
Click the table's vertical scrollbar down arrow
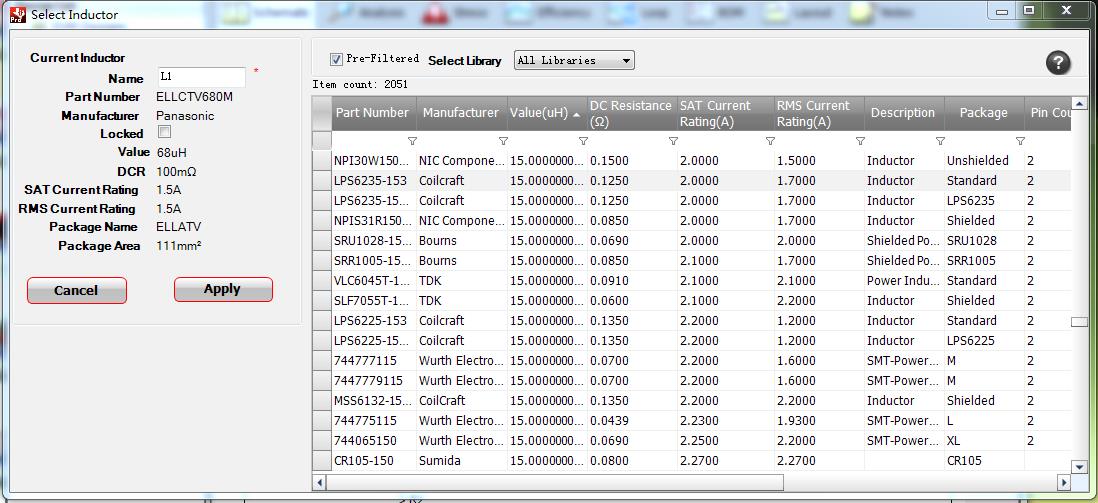[x=1078, y=466]
